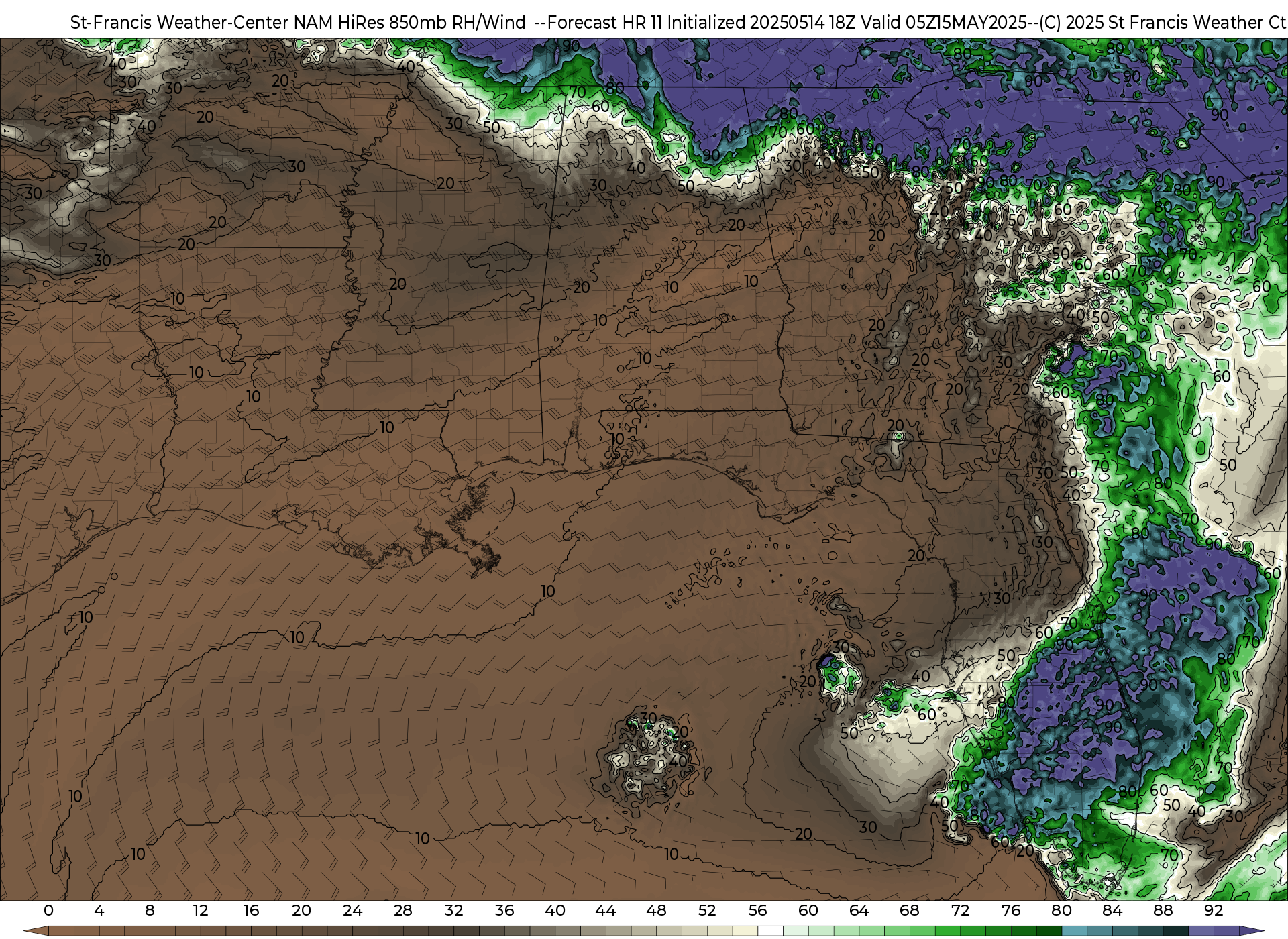
Task: Click 'NAM HiRes 850mb RH/Wind' in the title
Action: tap(410, 22)
